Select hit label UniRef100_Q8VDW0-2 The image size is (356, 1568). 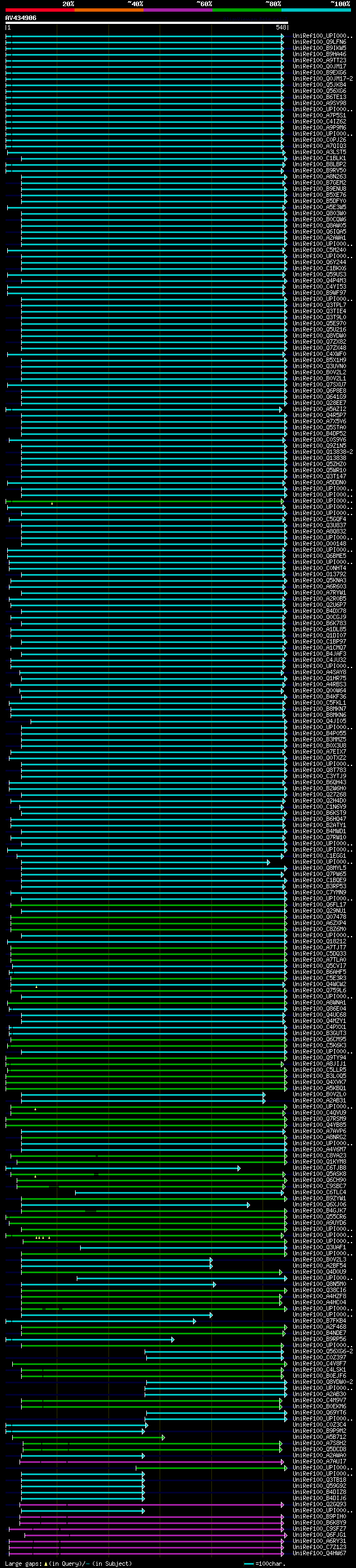[x=323, y=1382]
